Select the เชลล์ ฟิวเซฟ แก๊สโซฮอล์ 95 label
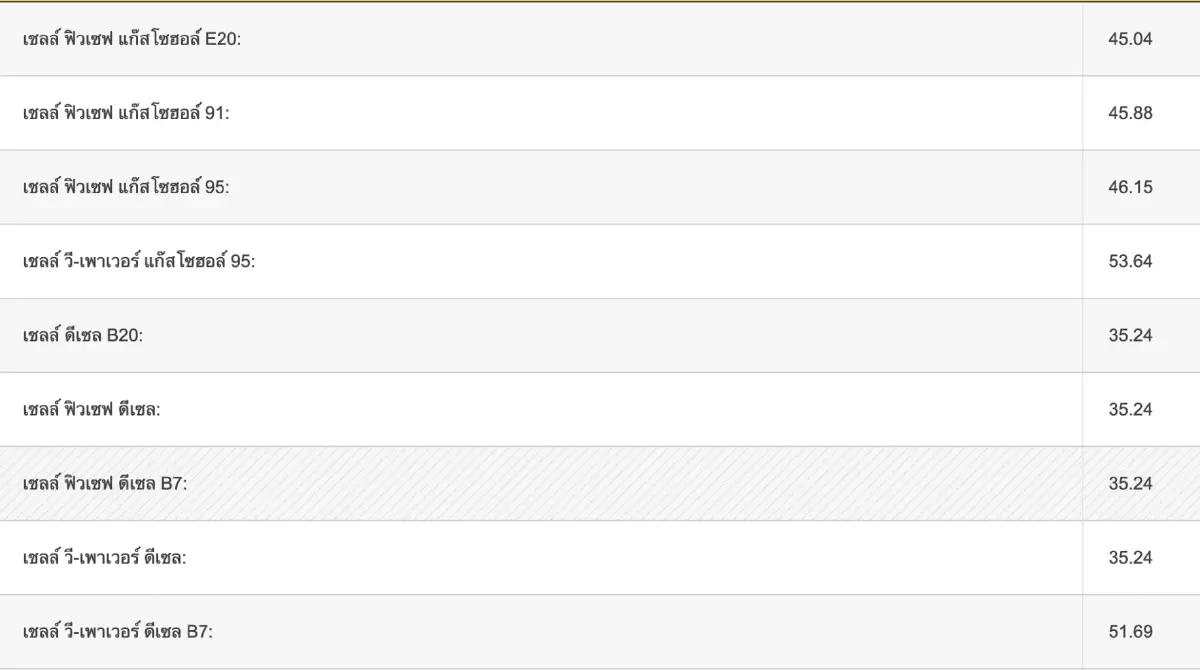The height and width of the screenshot is (670, 1200). click(x=126, y=187)
